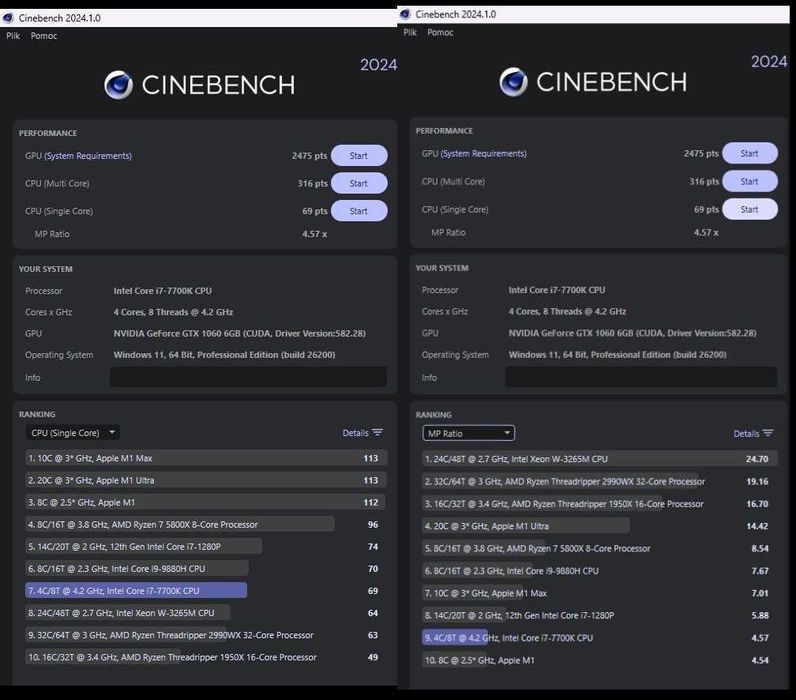The image size is (796, 700).
Task: Start the GPU benchmark in left window
Action: pyautogui.click(x=359, y=156)
